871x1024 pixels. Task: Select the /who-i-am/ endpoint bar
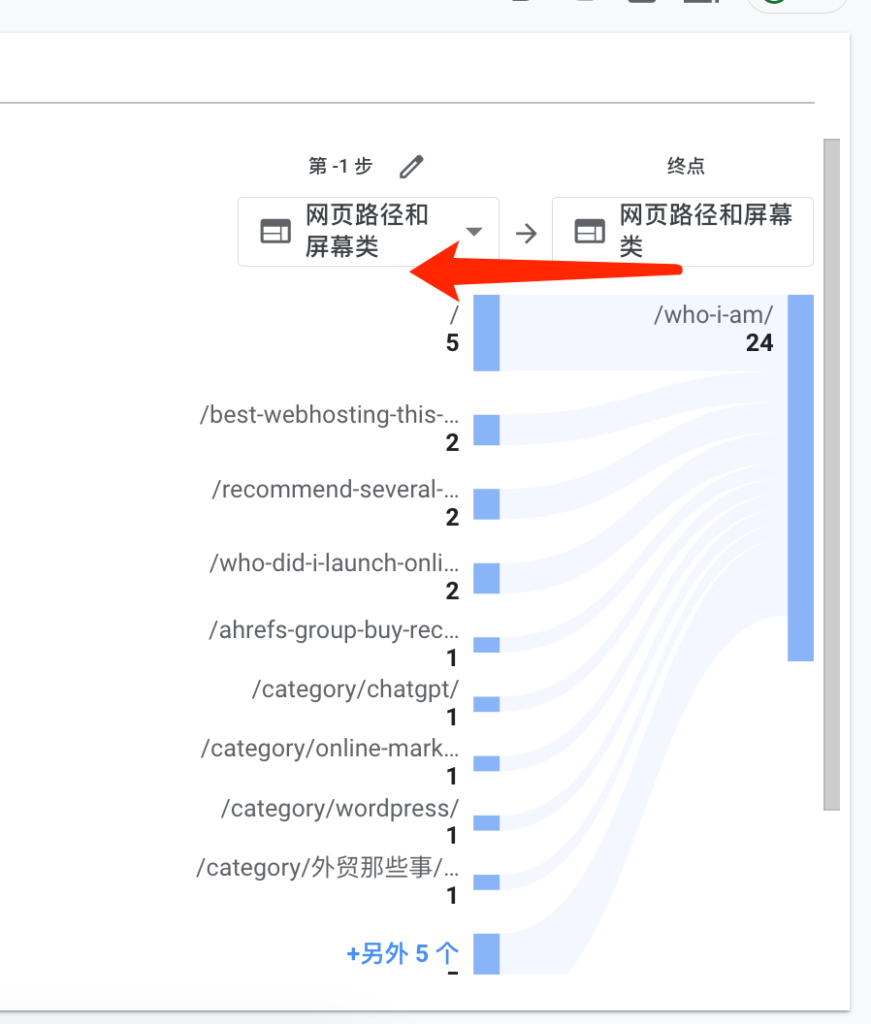pos(800,478)
